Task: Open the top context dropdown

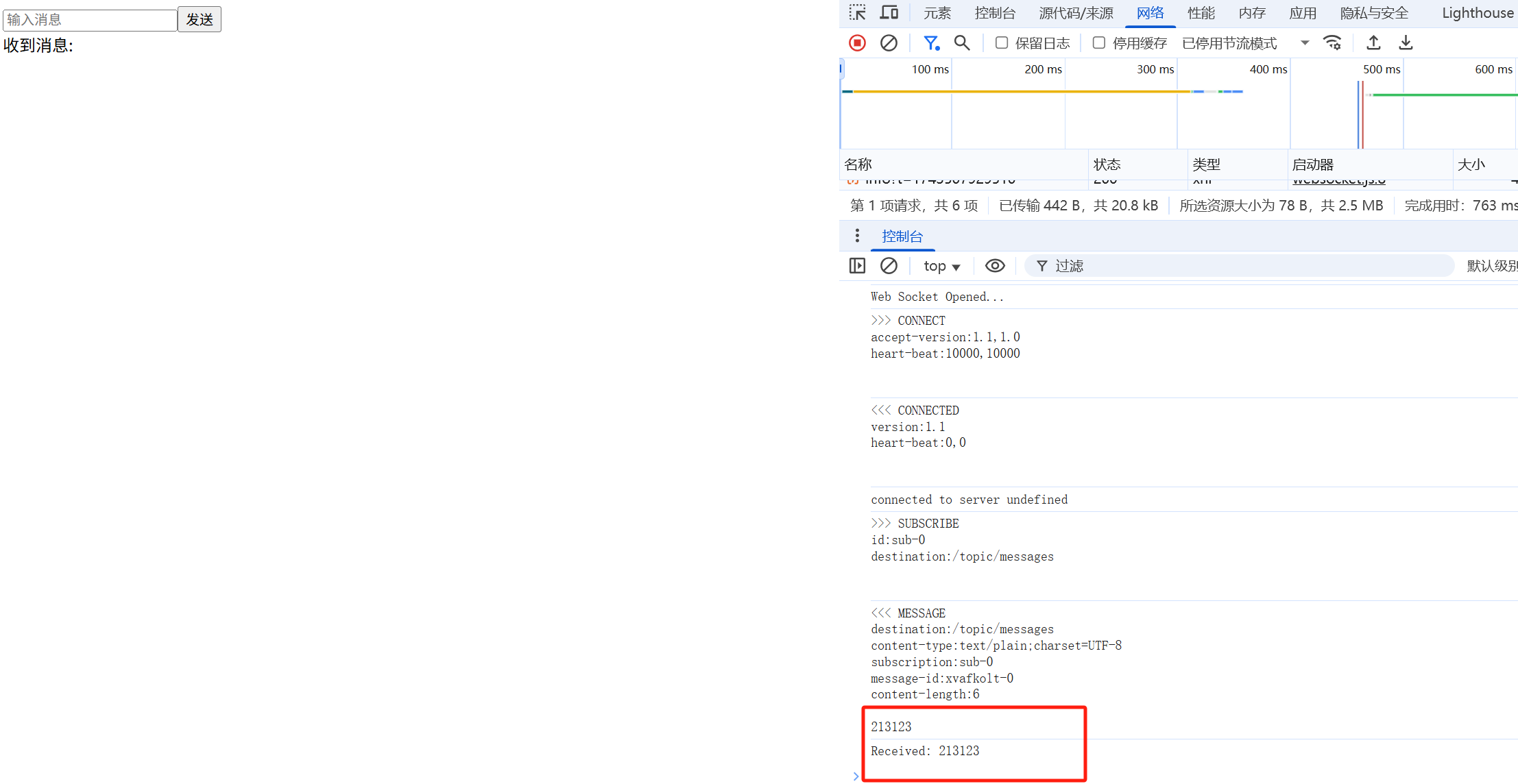Action: [941, 266]
